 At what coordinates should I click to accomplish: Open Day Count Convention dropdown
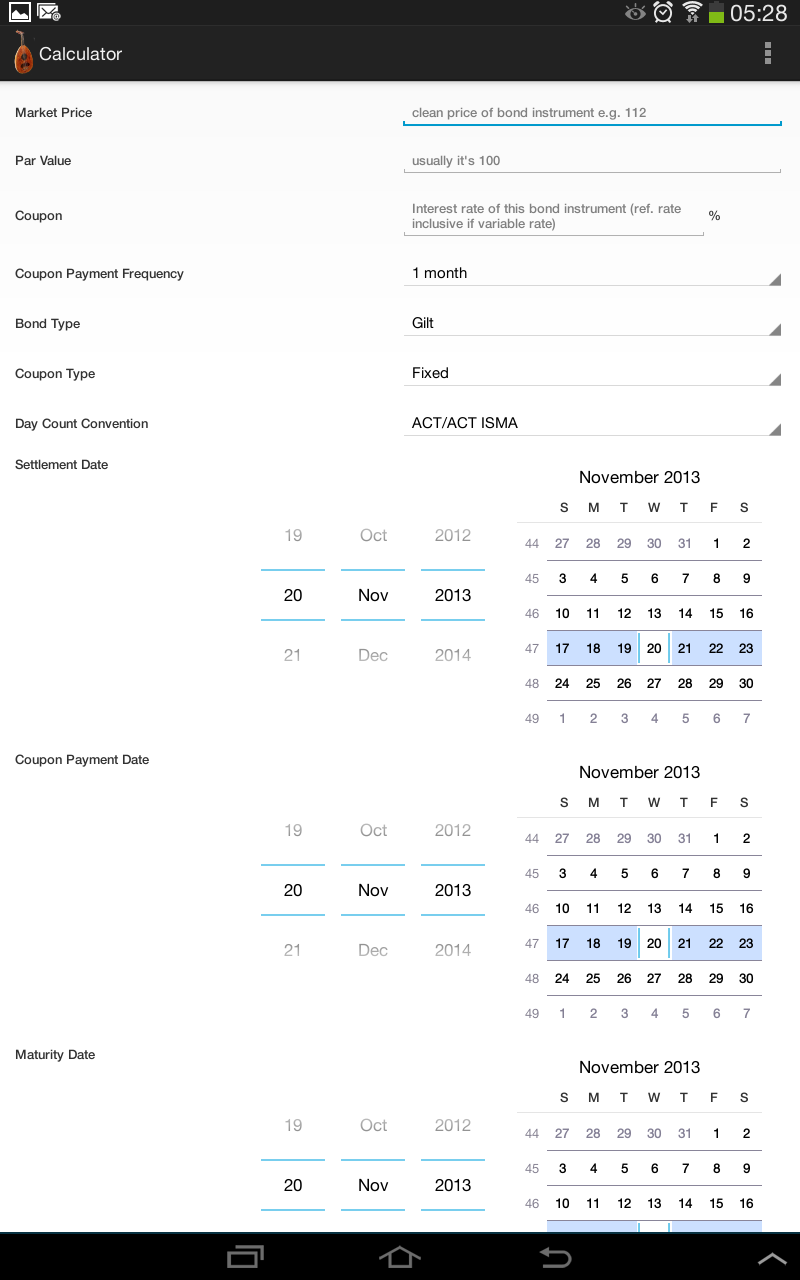click(x=592, y=423)
